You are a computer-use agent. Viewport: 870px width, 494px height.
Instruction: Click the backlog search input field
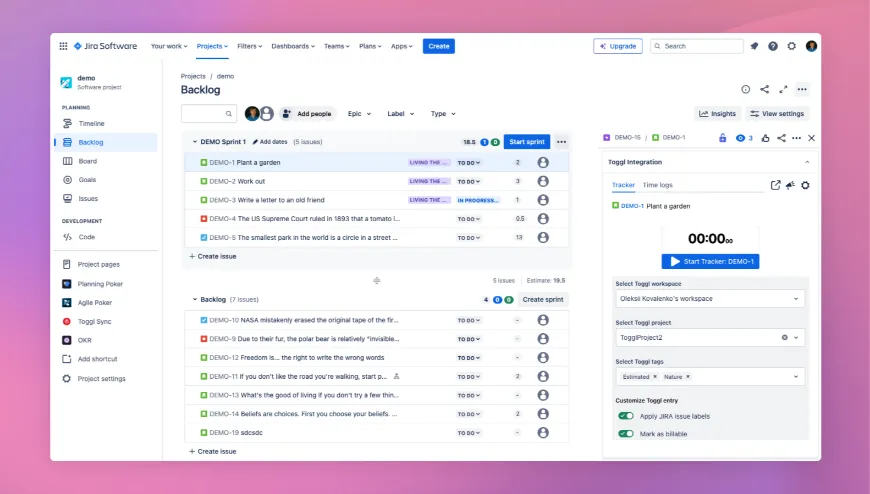208,114
